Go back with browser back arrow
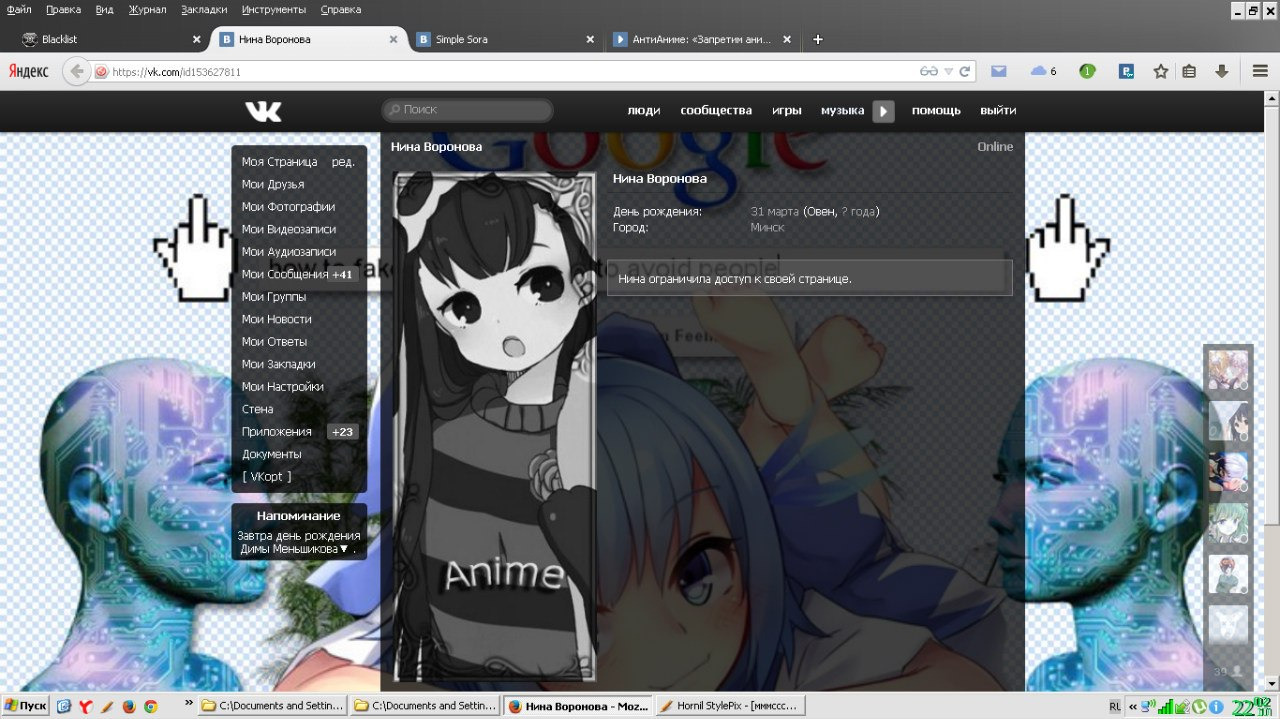Screen dimensions: 1280x719 (x=77, y=72)
